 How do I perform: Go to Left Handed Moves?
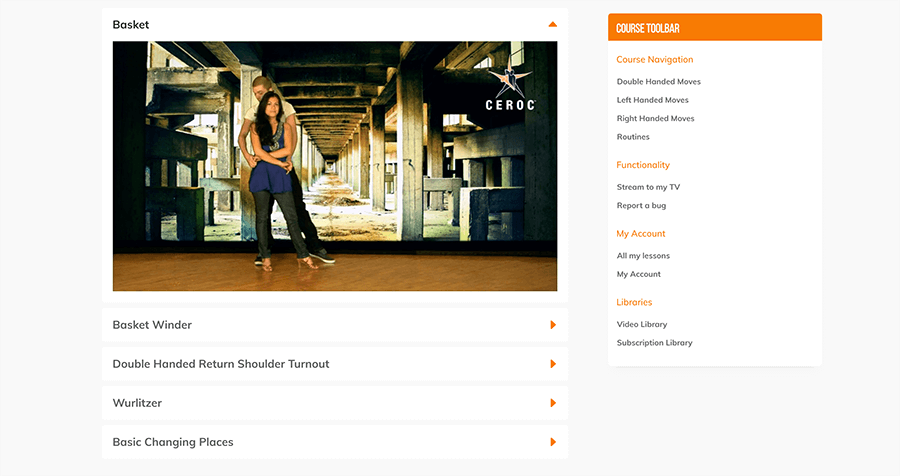[652, 100]
